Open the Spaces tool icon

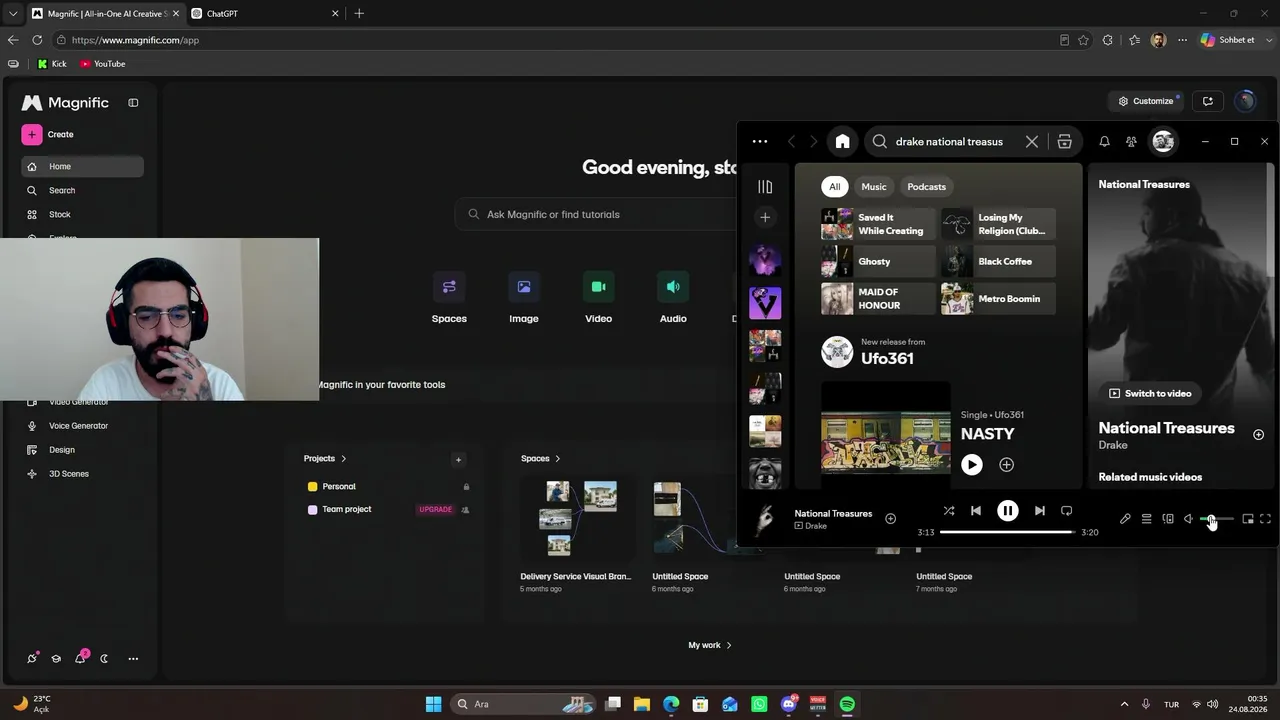[449, 288]
